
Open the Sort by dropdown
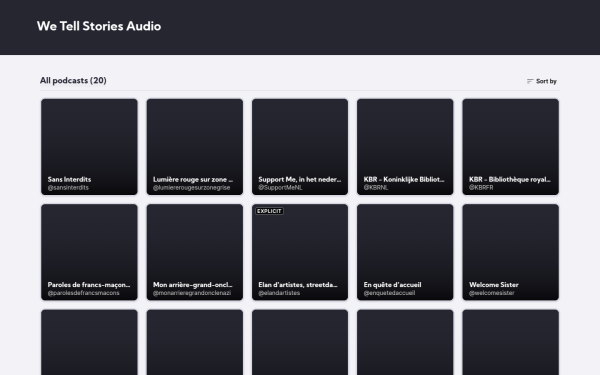click(541, 81)
